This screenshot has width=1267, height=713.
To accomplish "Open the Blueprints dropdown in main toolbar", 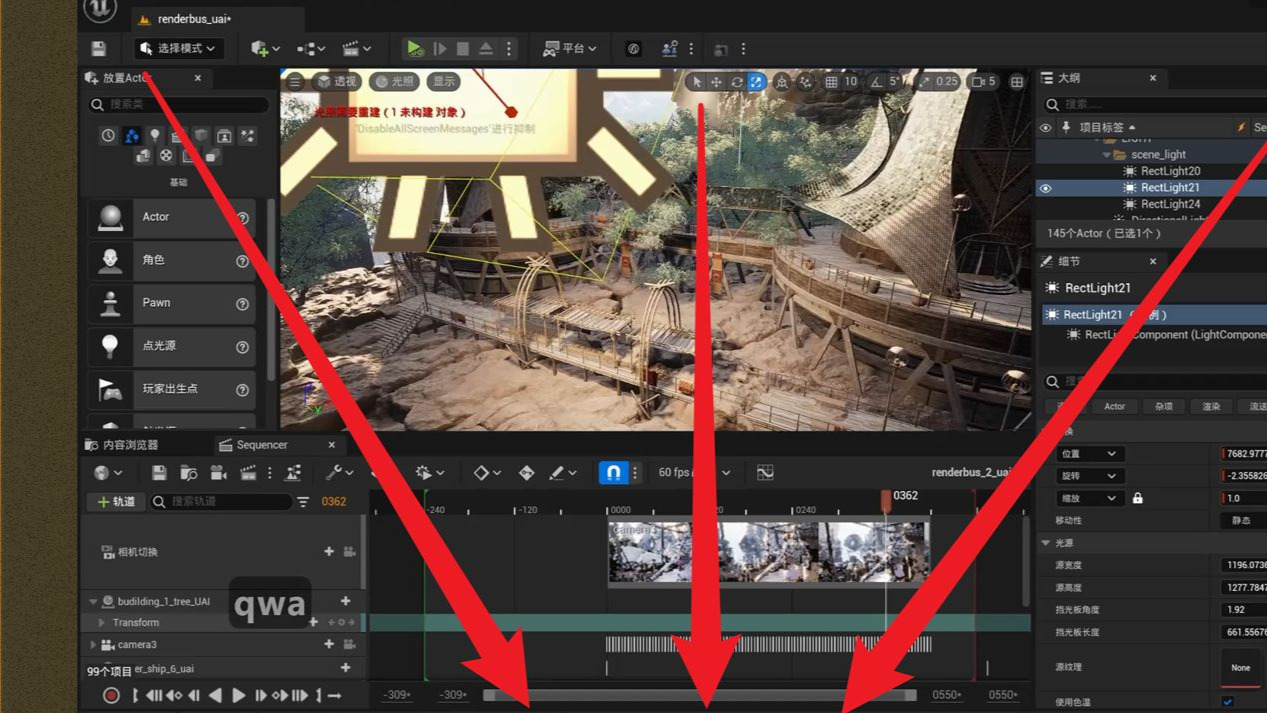I will tap(311, 48).
